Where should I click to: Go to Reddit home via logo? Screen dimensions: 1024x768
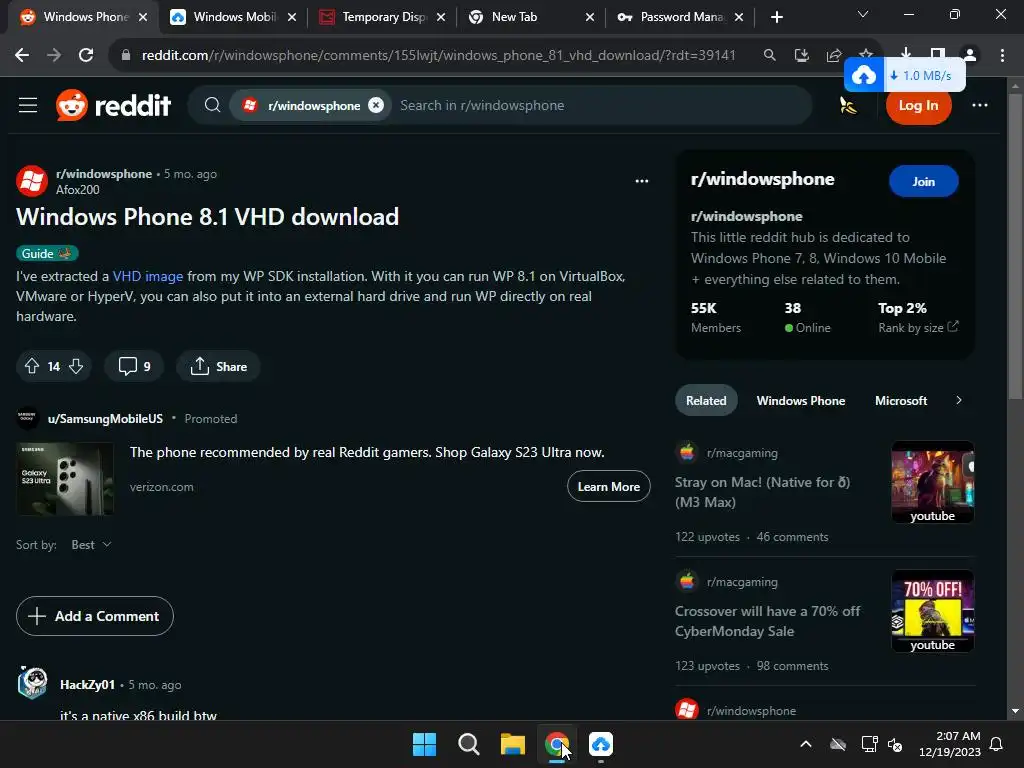click(114, 105)
